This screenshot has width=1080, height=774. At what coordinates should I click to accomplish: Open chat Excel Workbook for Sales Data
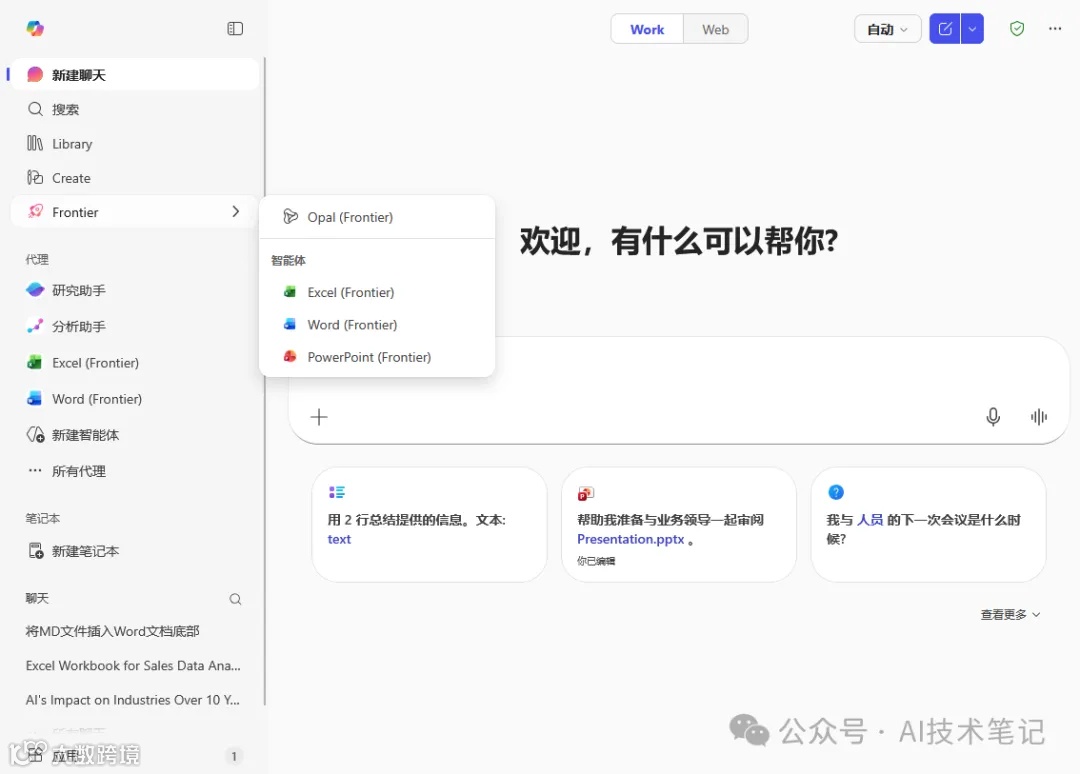click(x=133, y=665)
